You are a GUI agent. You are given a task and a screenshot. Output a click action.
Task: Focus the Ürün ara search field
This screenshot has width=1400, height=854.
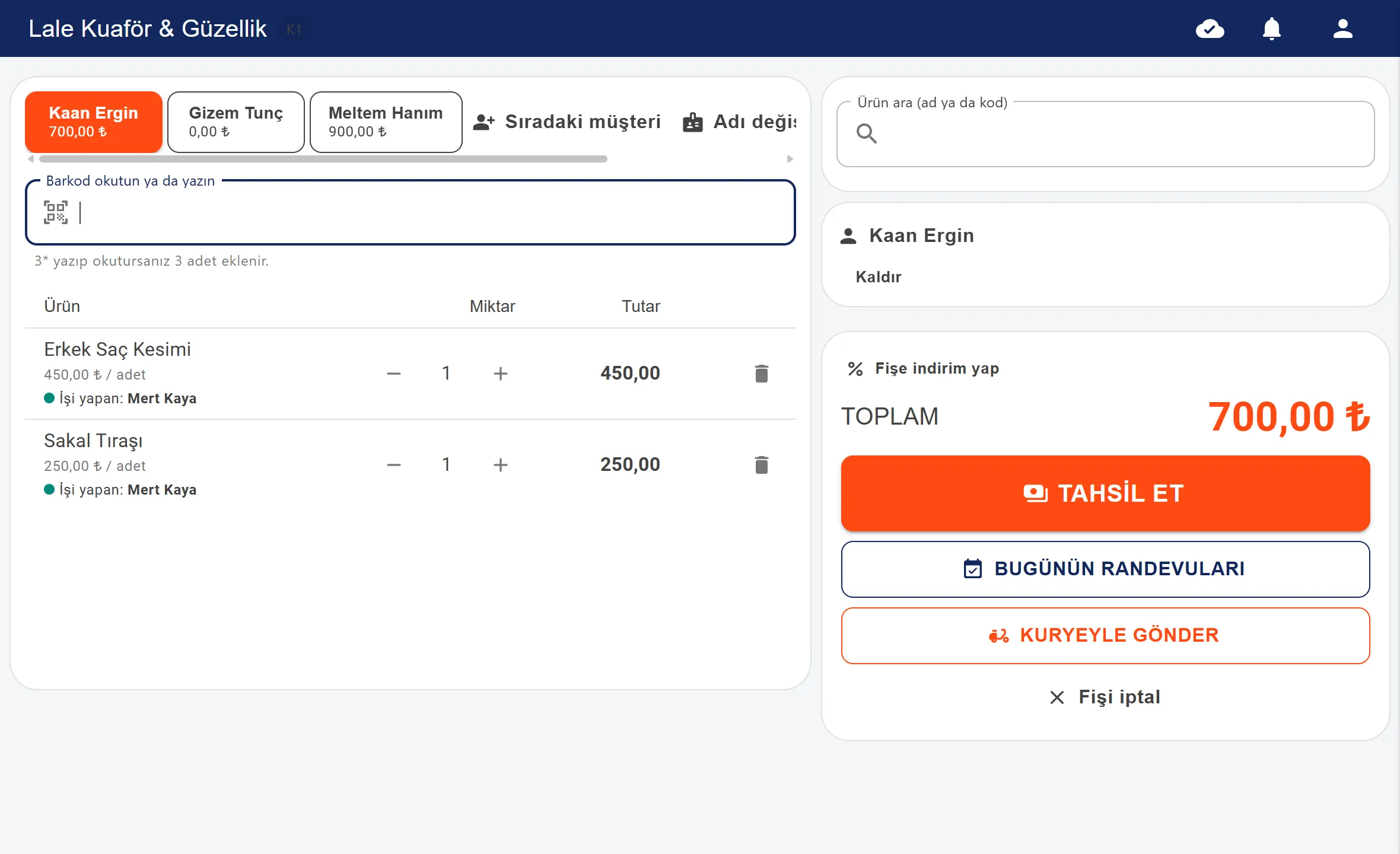tap(1106, 134)
